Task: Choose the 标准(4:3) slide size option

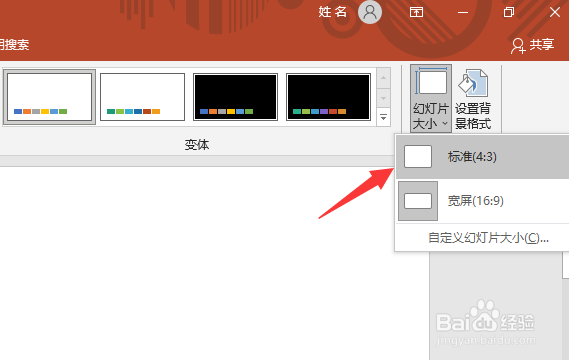Action: 482,157
